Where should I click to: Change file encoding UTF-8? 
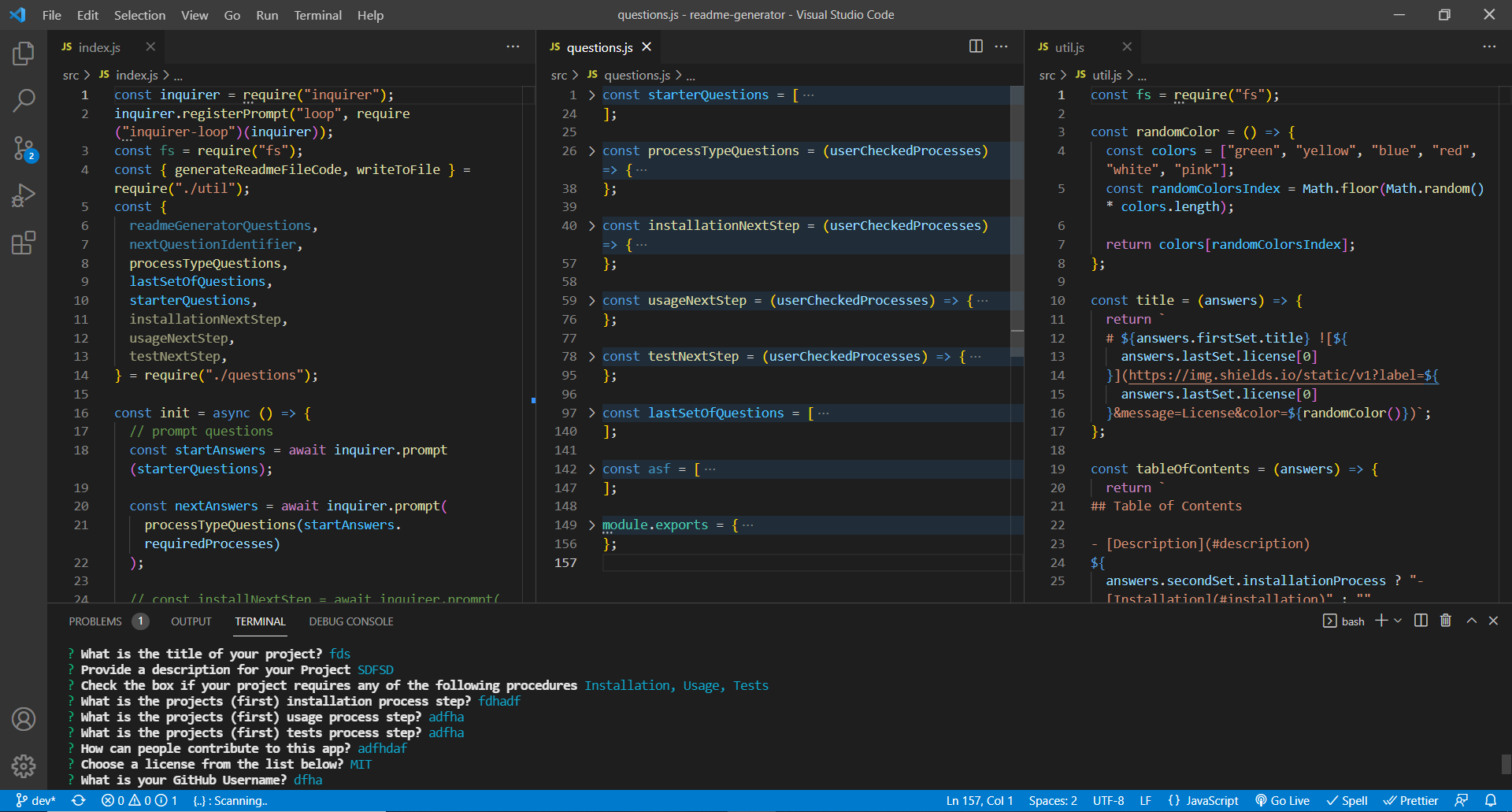[1108, 801]
